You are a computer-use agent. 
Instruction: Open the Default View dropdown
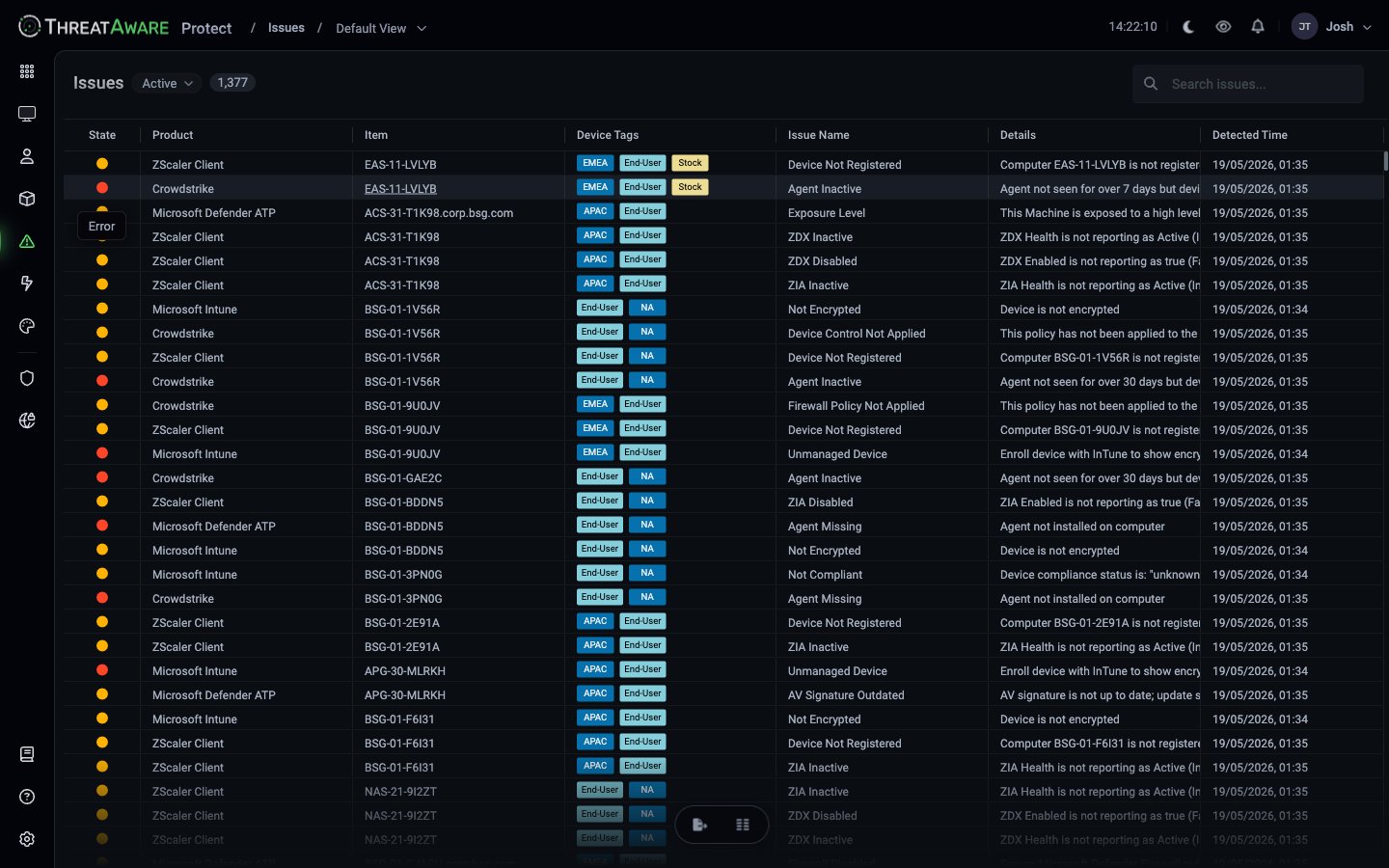tap(381, 28)
